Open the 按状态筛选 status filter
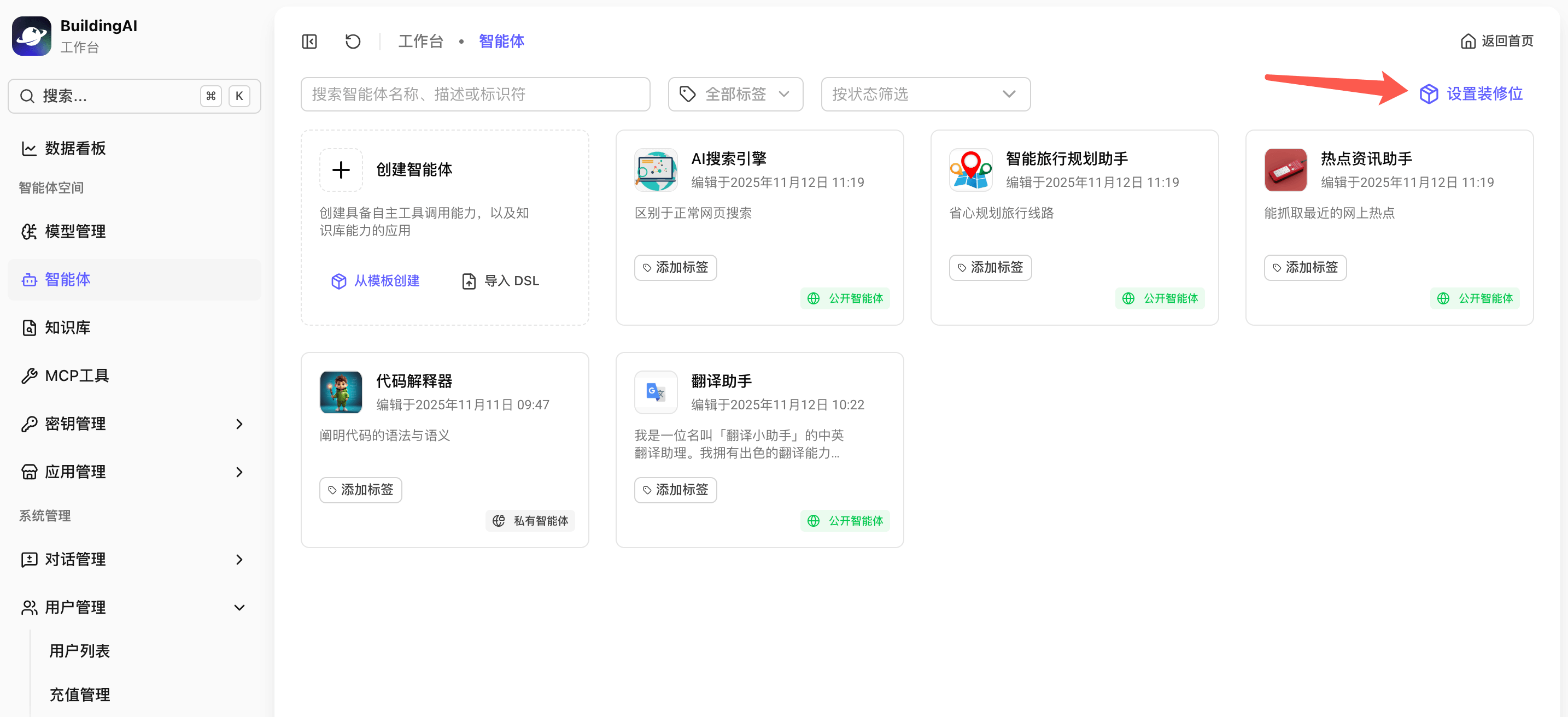Screen dimensions: 1568x717 point(925,95)
